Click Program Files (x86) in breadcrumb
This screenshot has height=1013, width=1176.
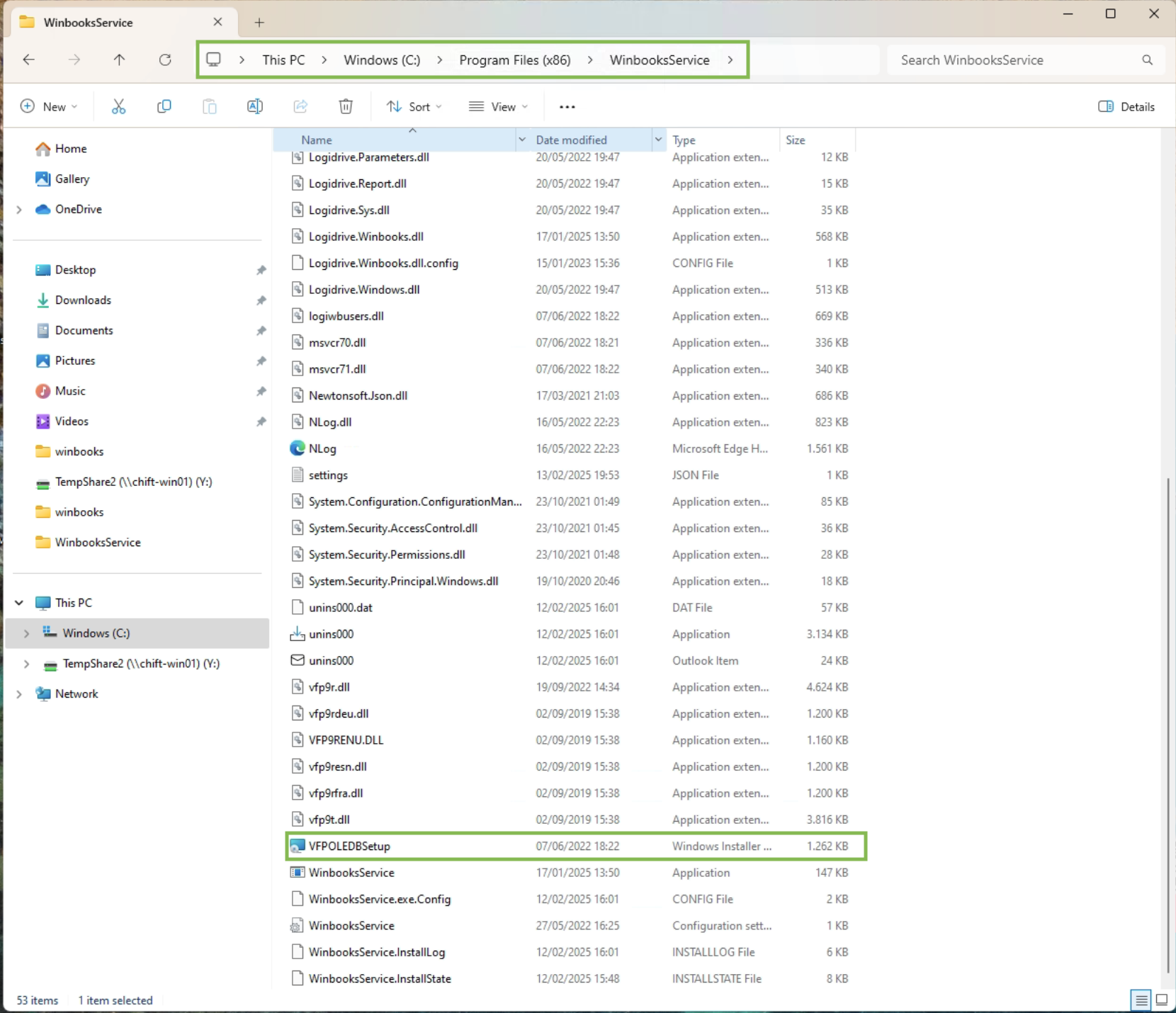[514, 60]
